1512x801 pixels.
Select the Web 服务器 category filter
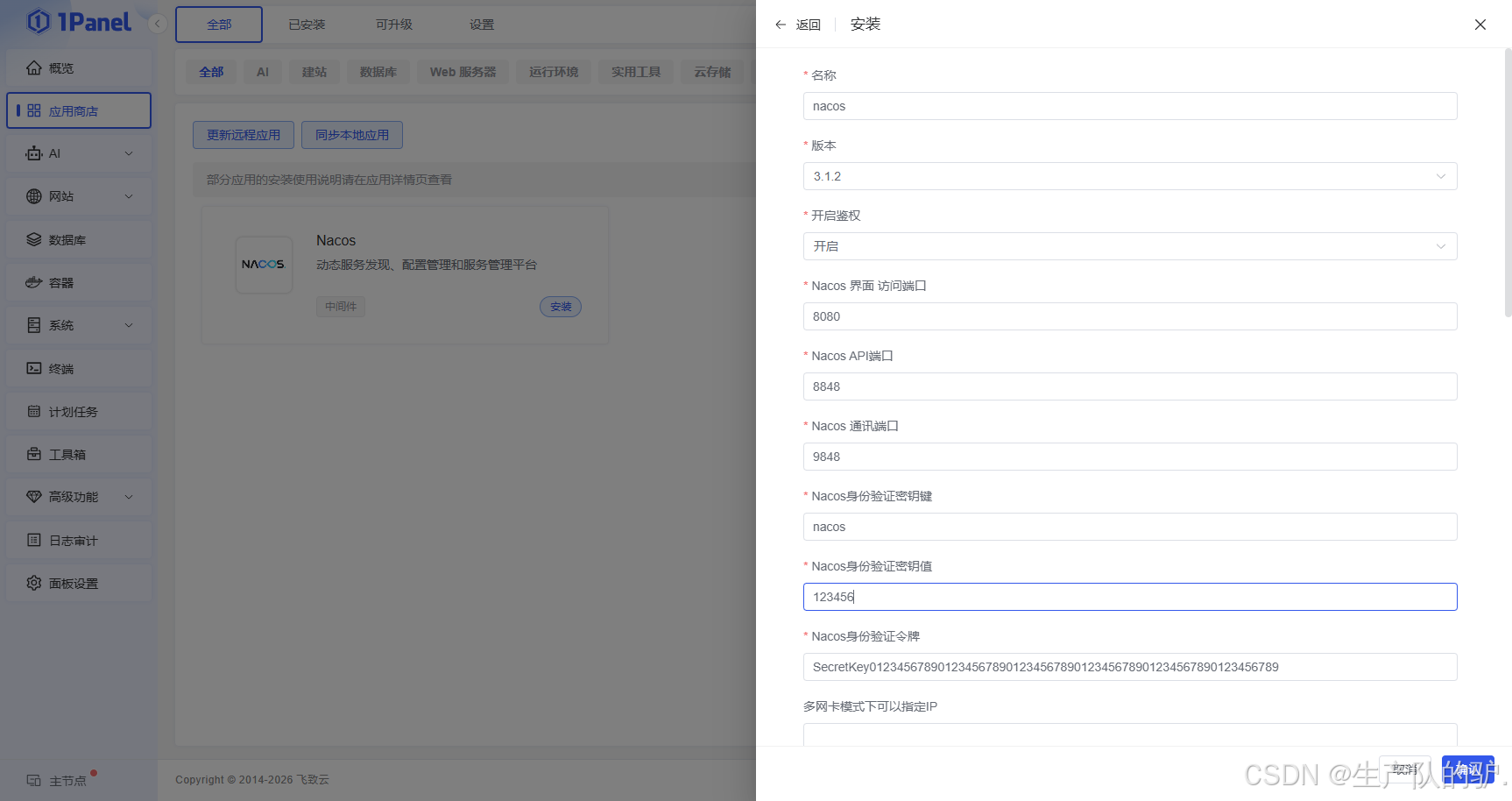[x=463, y=72]
